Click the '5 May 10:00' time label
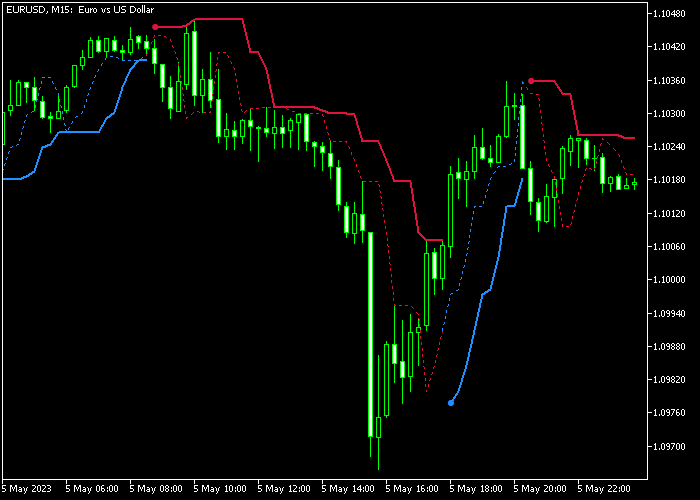The image size is (700, 500). (221, 489)
